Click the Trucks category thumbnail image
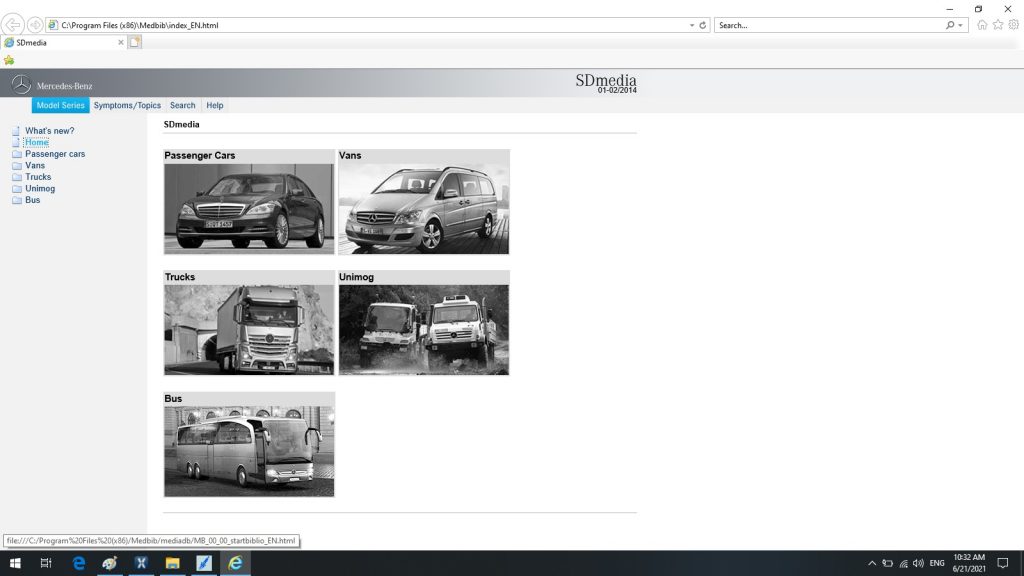1024x576 pixels. [249, 329]
